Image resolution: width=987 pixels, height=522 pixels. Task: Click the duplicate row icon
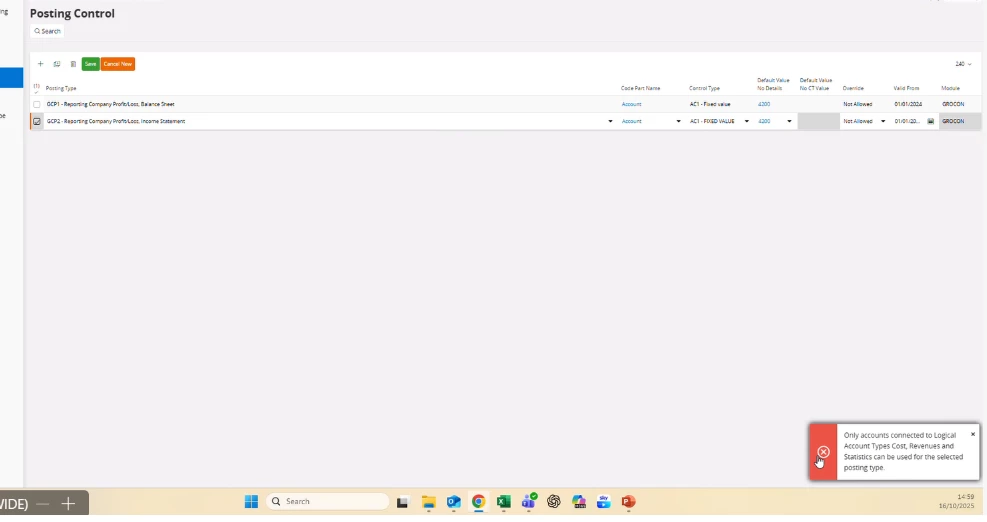(x=57, y=64)
